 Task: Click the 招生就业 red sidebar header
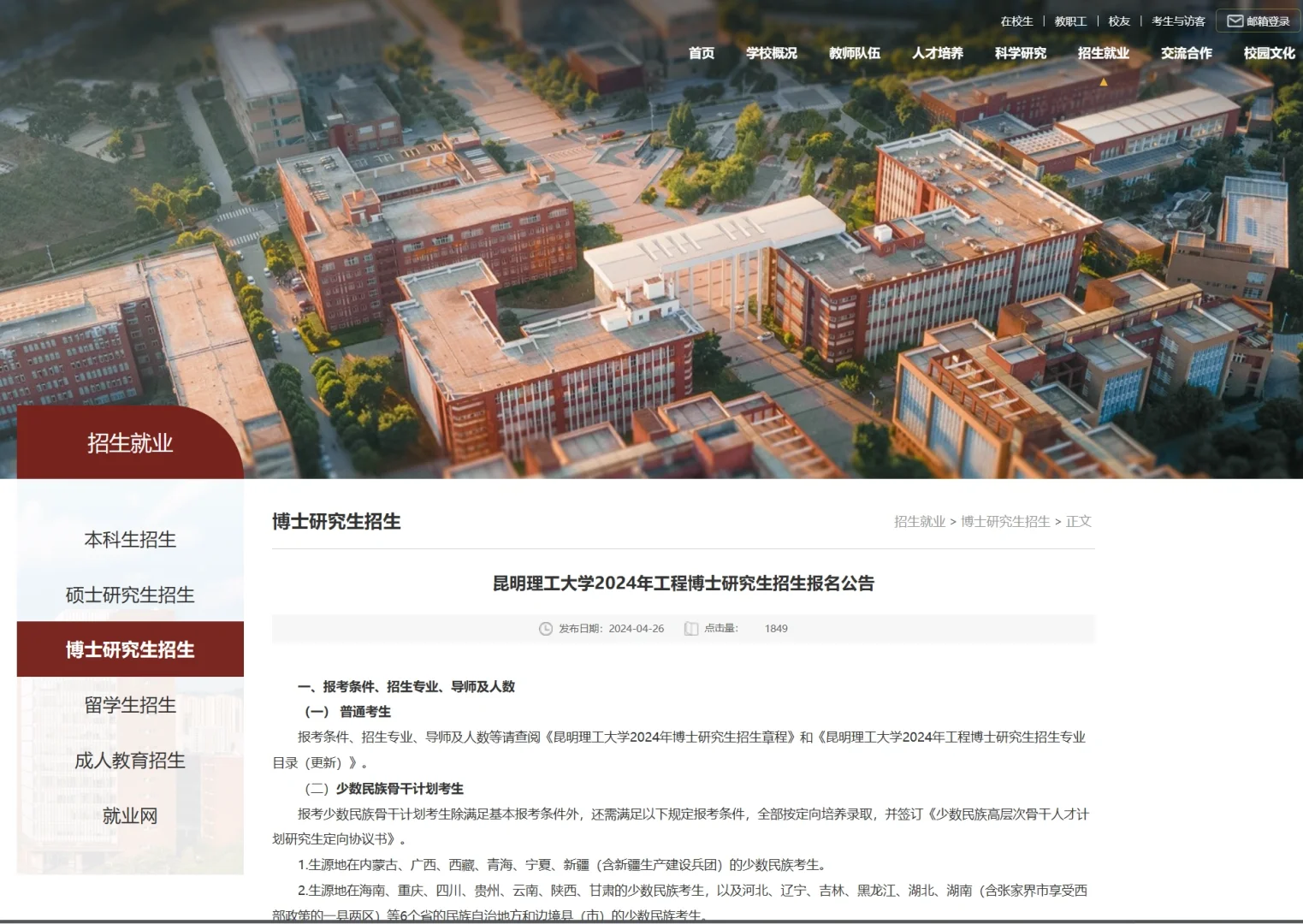130,442
